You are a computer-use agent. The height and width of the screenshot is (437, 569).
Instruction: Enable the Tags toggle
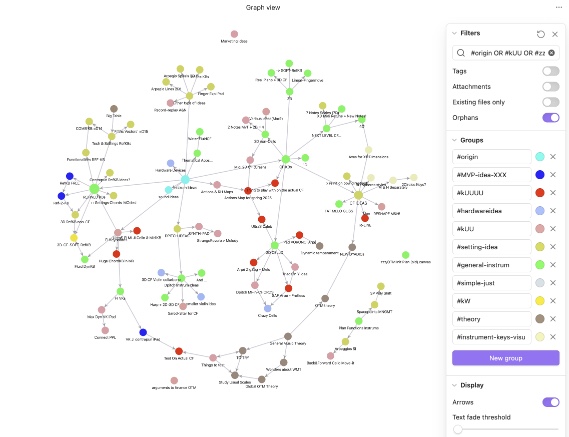[550, 71]
